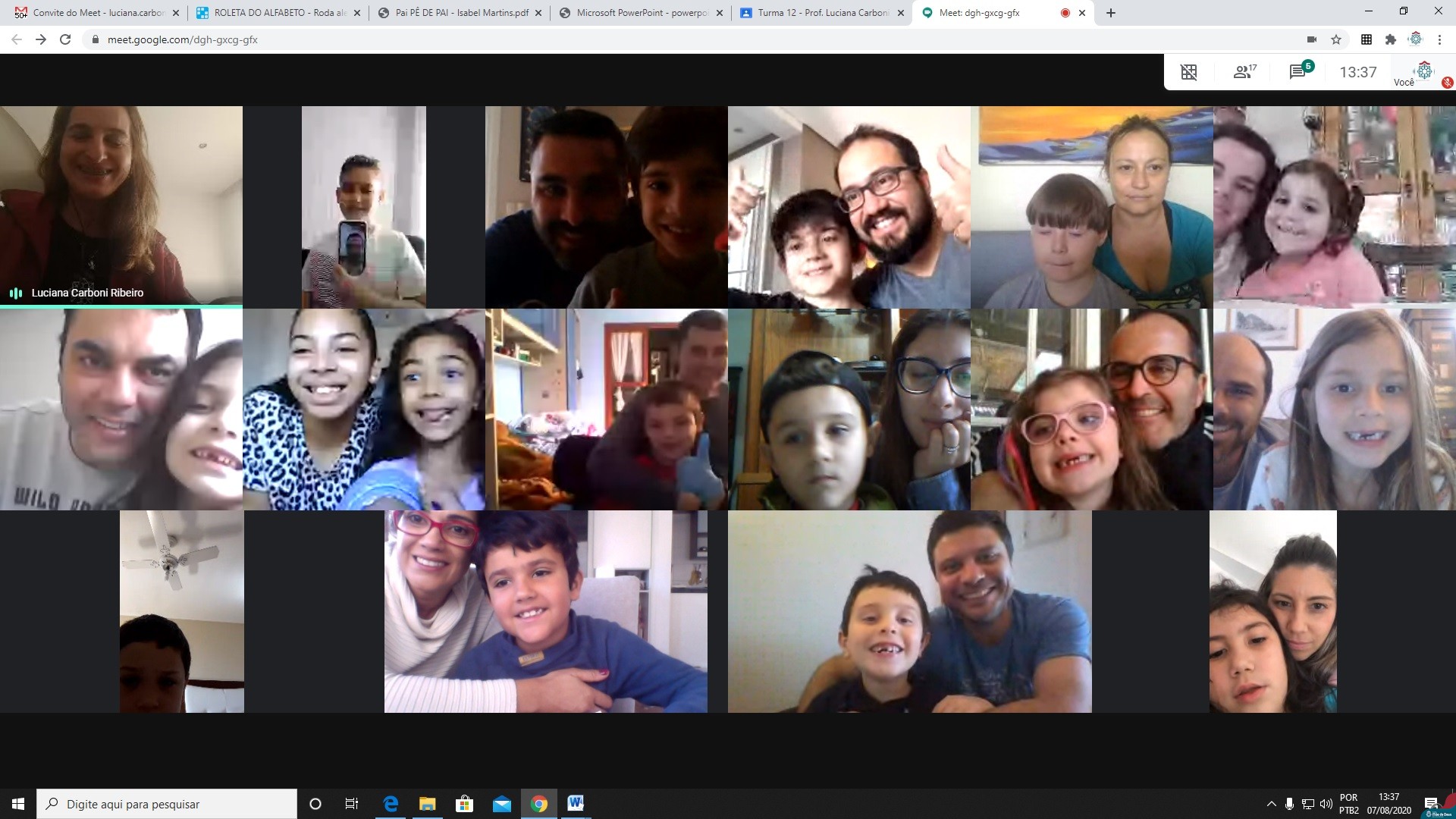Viewport: 1456px width, 819px height.
Task: Open the Chrome extensions puzzle menu
Action: [1390, 39]
